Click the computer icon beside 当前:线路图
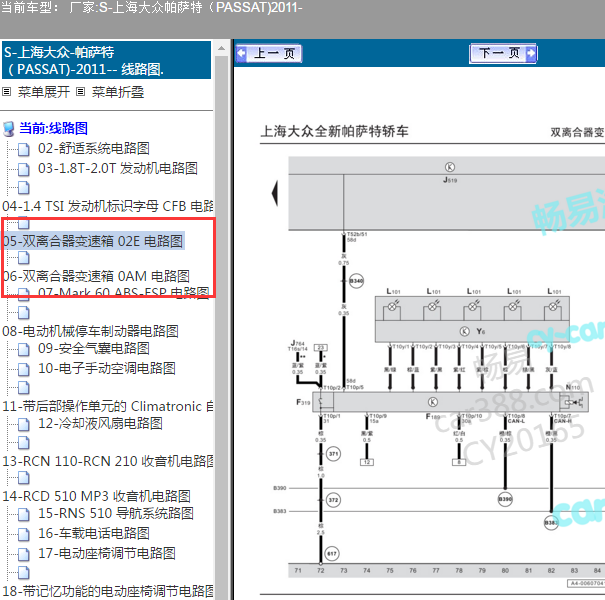Screen dimensions: 605x600 8,129
